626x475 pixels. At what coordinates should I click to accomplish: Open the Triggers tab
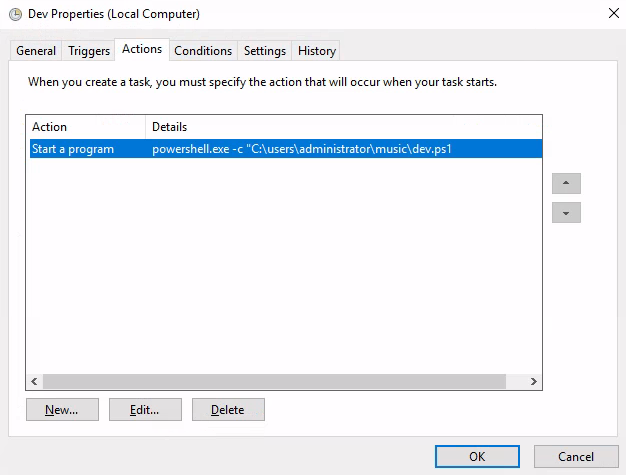tap(89, 51)
